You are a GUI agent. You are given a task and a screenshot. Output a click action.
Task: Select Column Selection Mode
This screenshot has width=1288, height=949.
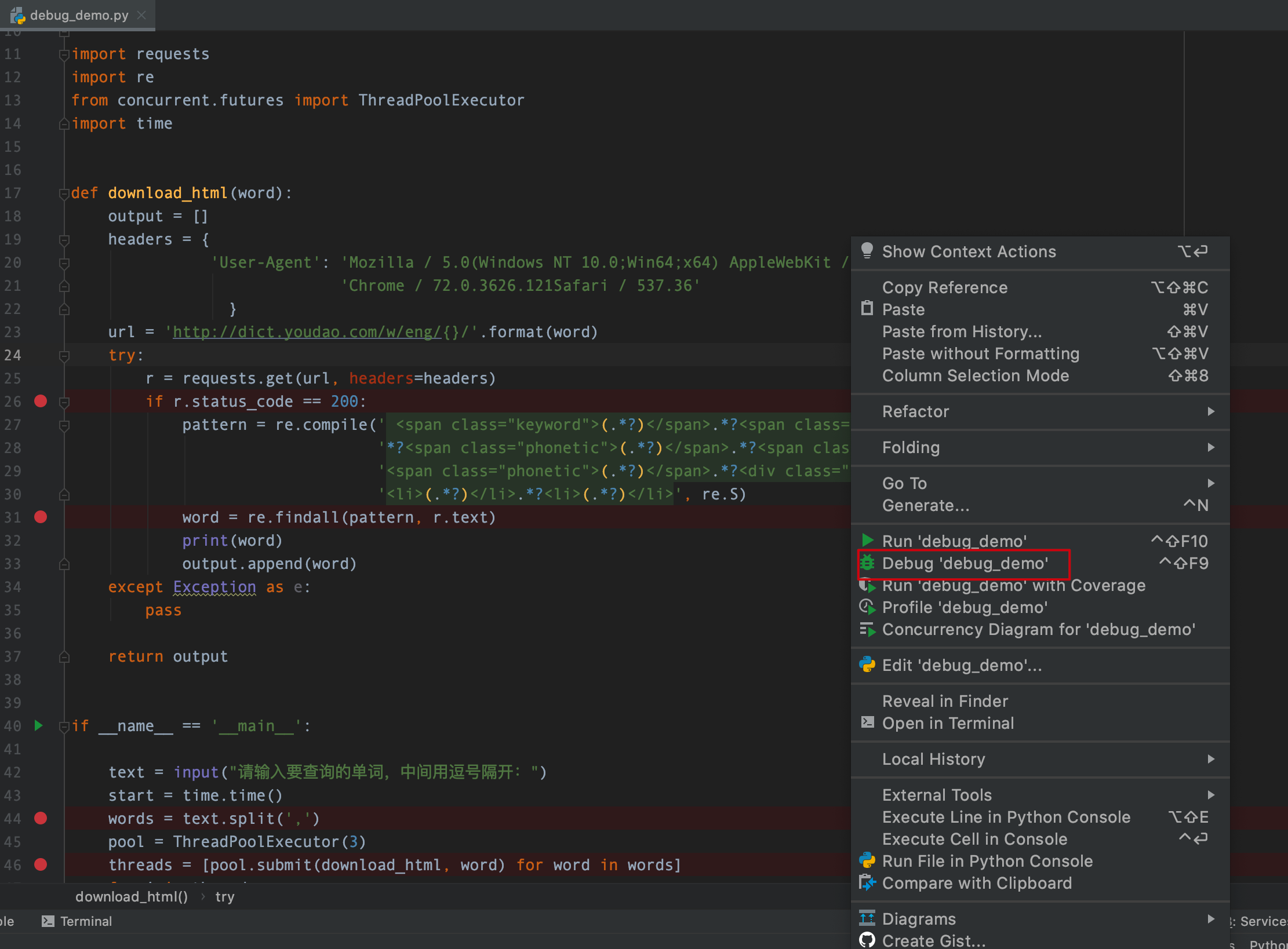[x=1040, y=375]
